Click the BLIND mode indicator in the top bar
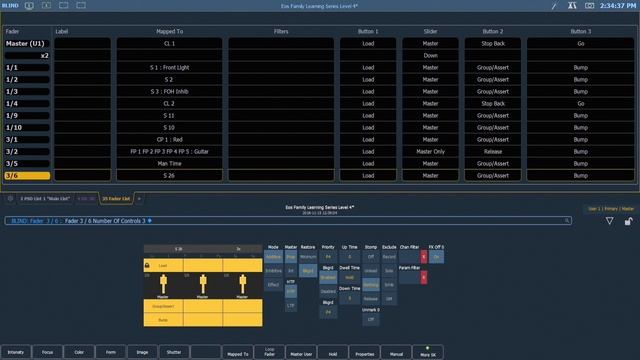640x360 pixels. click(10, 6)
